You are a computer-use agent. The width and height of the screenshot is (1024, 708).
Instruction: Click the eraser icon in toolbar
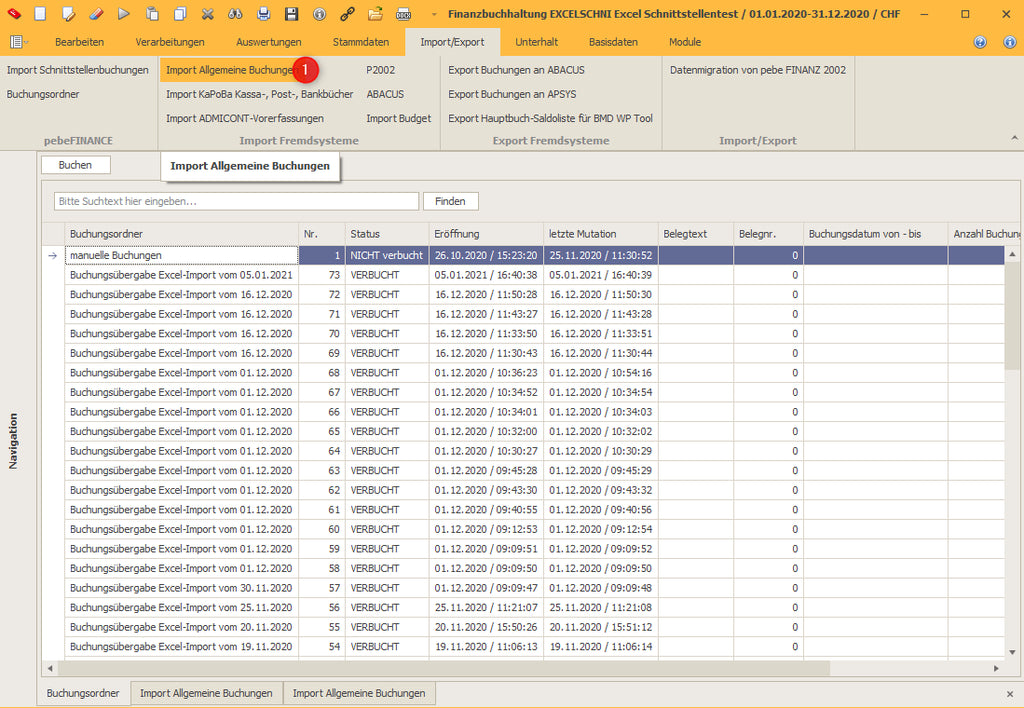pyautogui.click(x=96, y=14)
